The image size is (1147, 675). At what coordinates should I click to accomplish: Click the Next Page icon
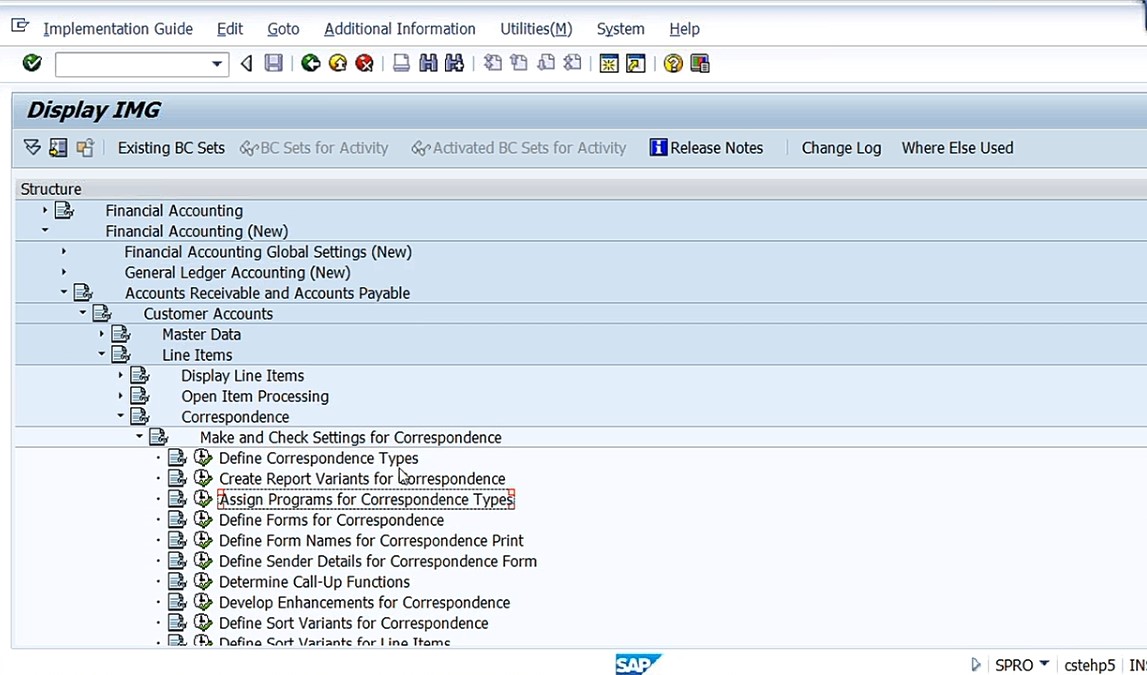[546, 64]
